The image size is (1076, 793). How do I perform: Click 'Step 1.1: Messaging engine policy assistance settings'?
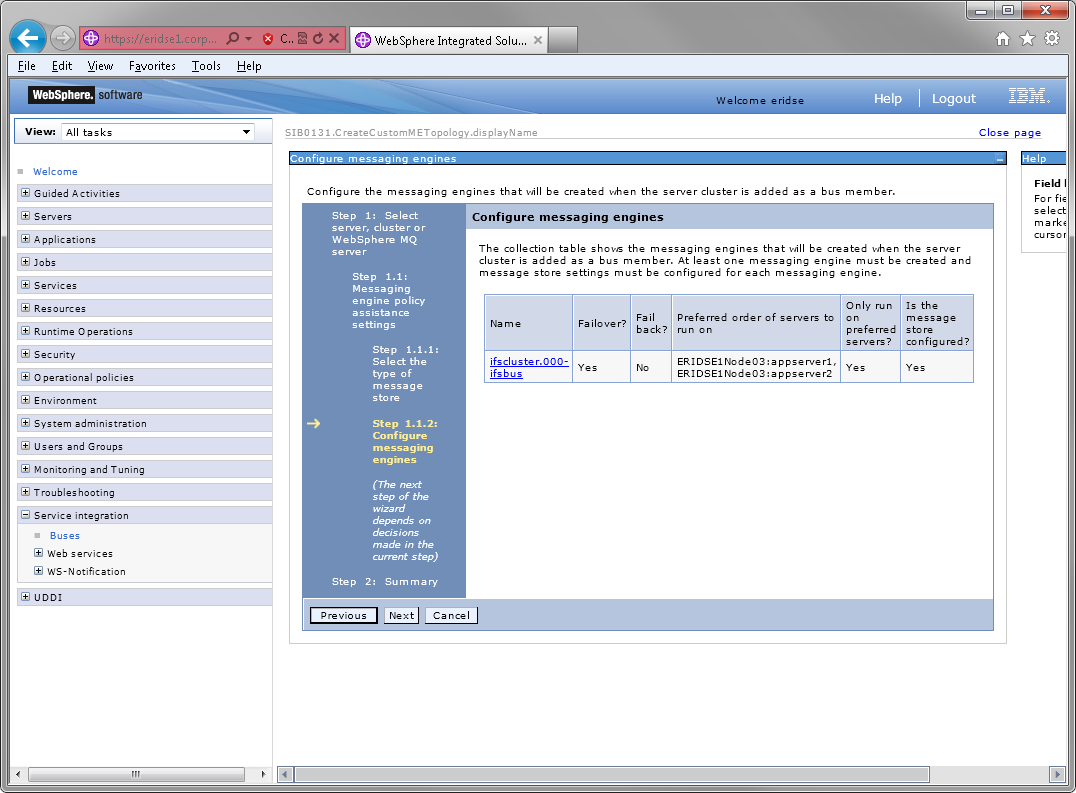coord(388,300)
